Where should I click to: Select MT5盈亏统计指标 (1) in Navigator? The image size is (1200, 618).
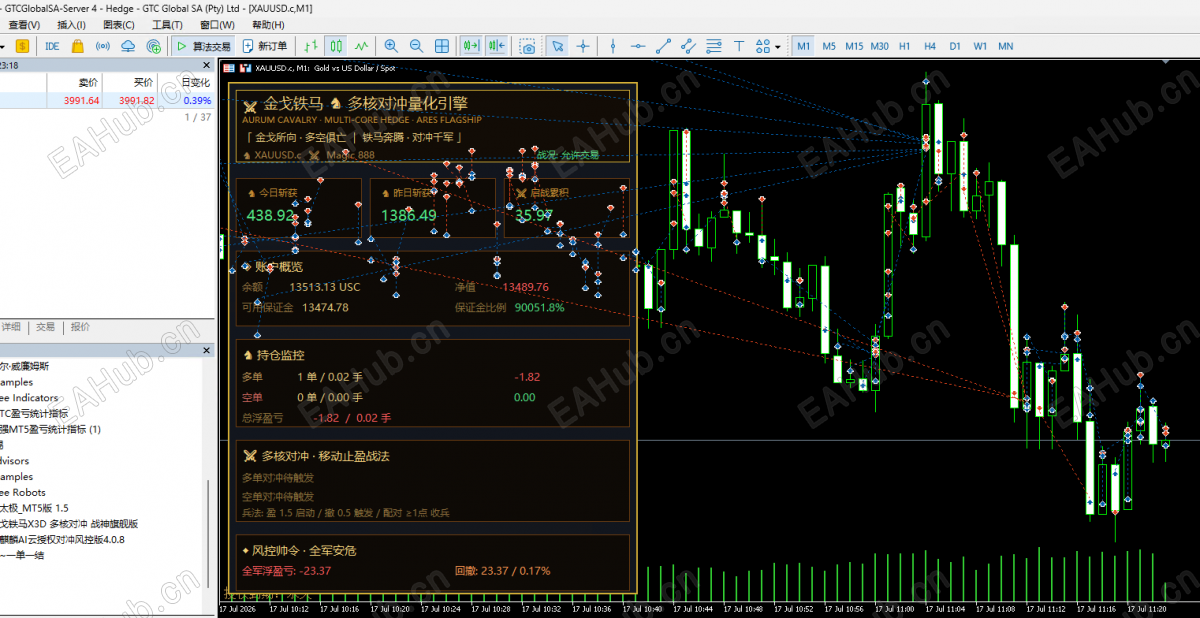point(50,429)
